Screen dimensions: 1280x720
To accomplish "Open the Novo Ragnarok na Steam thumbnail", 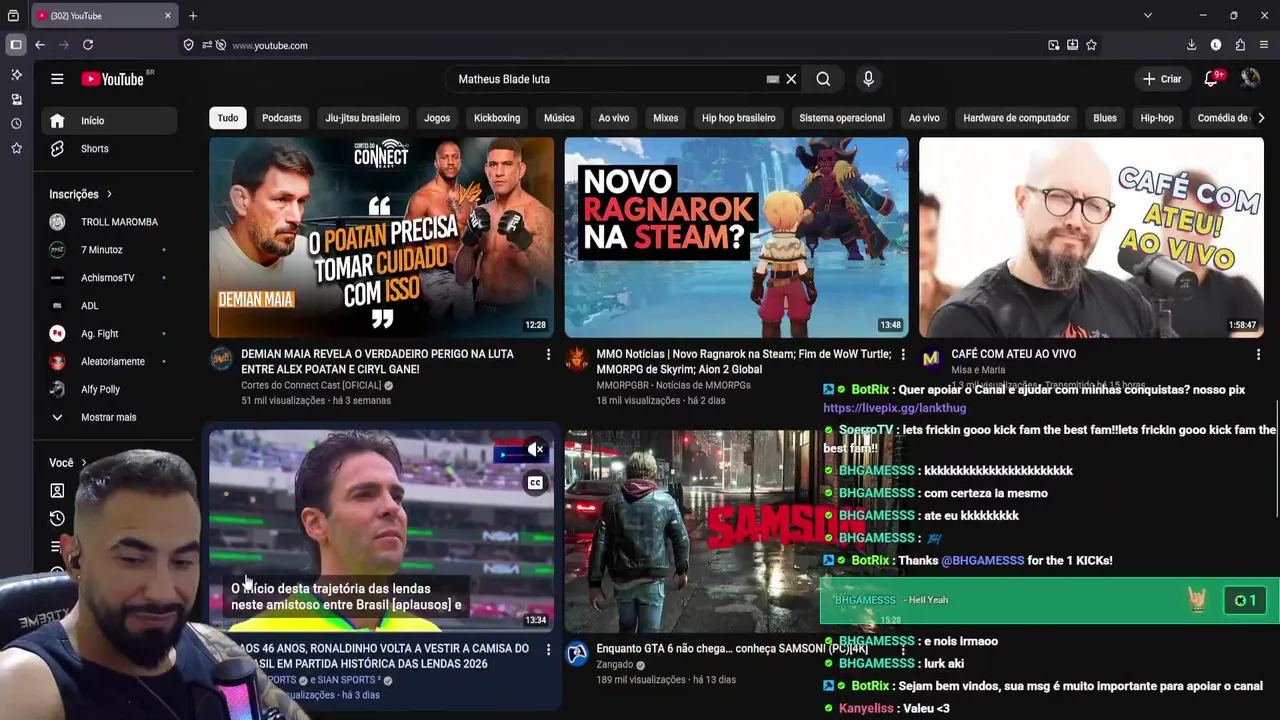I will (736, 237).
